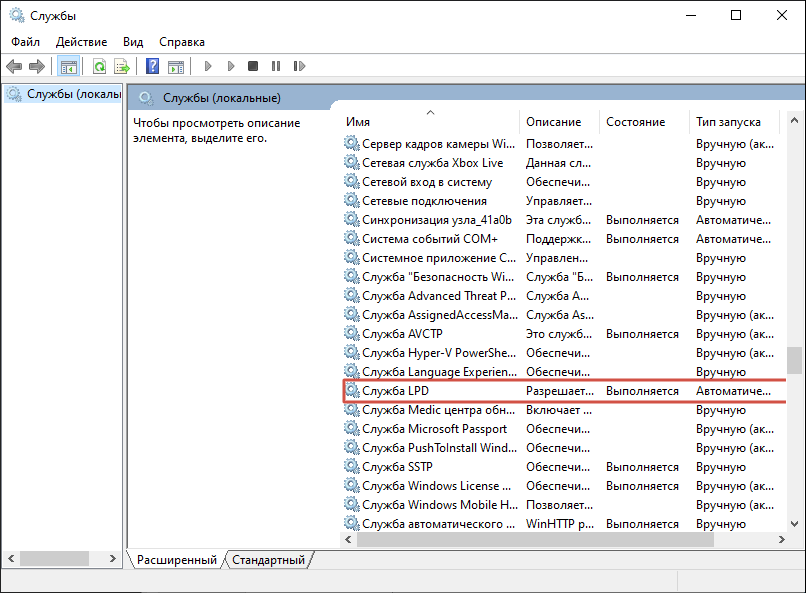Select the Служба LPD row
The image size is (806, 593).
click(396, 391)
